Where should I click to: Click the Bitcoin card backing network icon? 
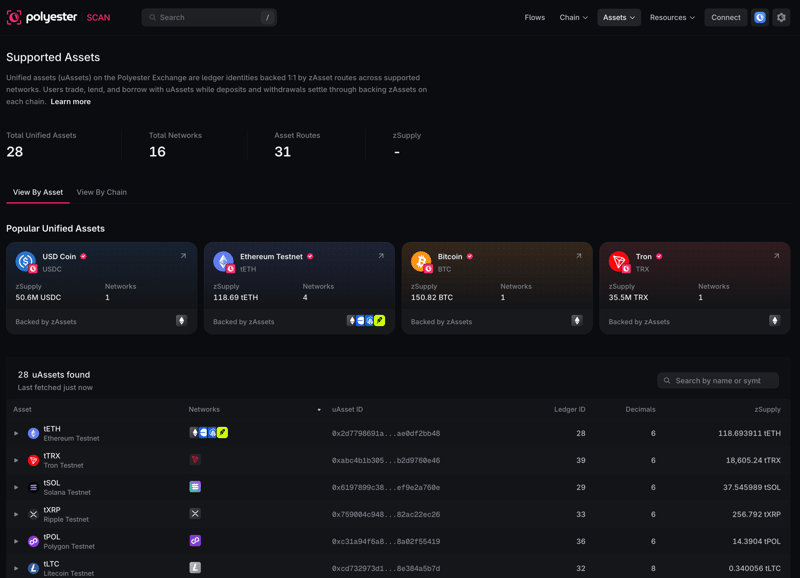[x=577, y=320]
